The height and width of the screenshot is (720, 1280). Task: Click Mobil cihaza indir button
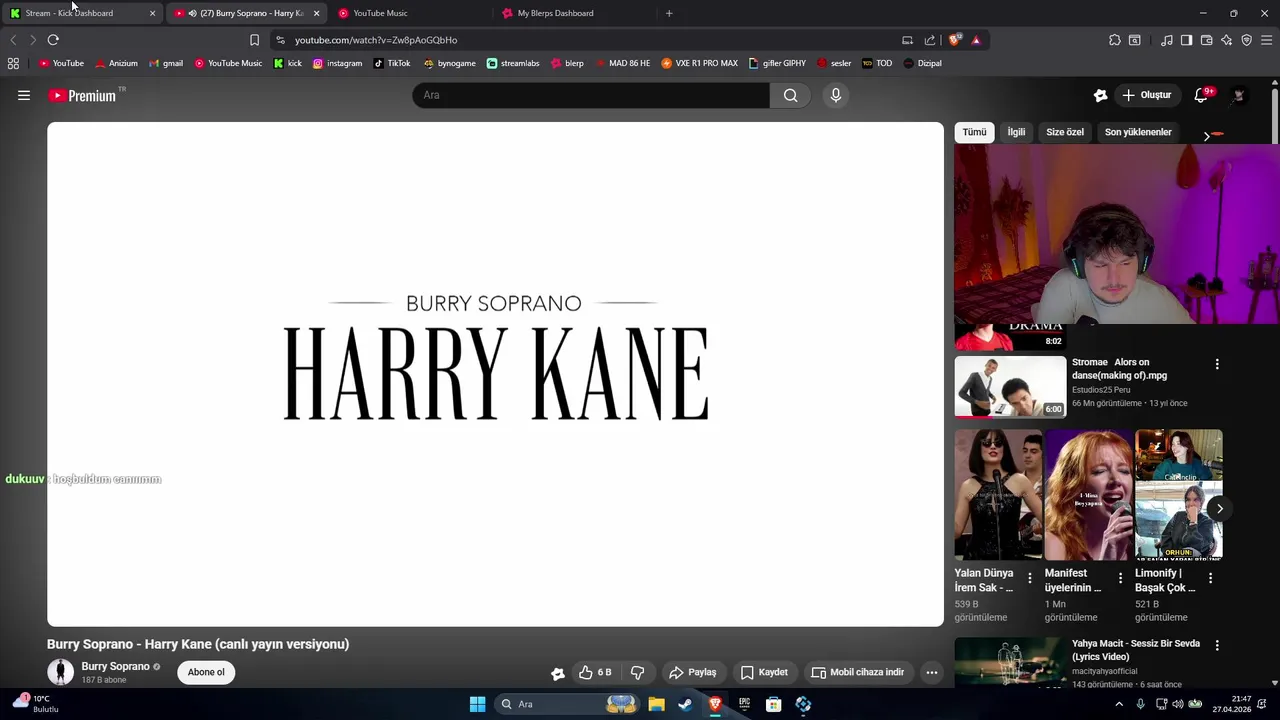tap(858, 672)
